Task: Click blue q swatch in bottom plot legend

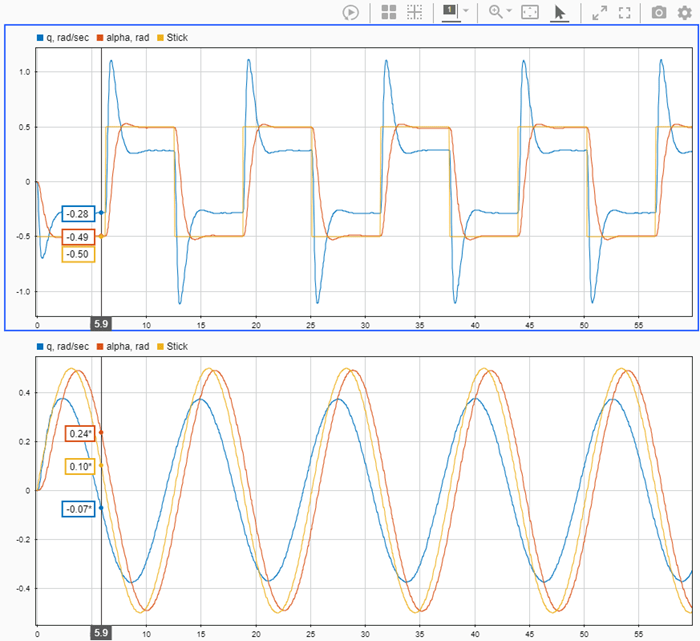Action: [x=40, y=347]
